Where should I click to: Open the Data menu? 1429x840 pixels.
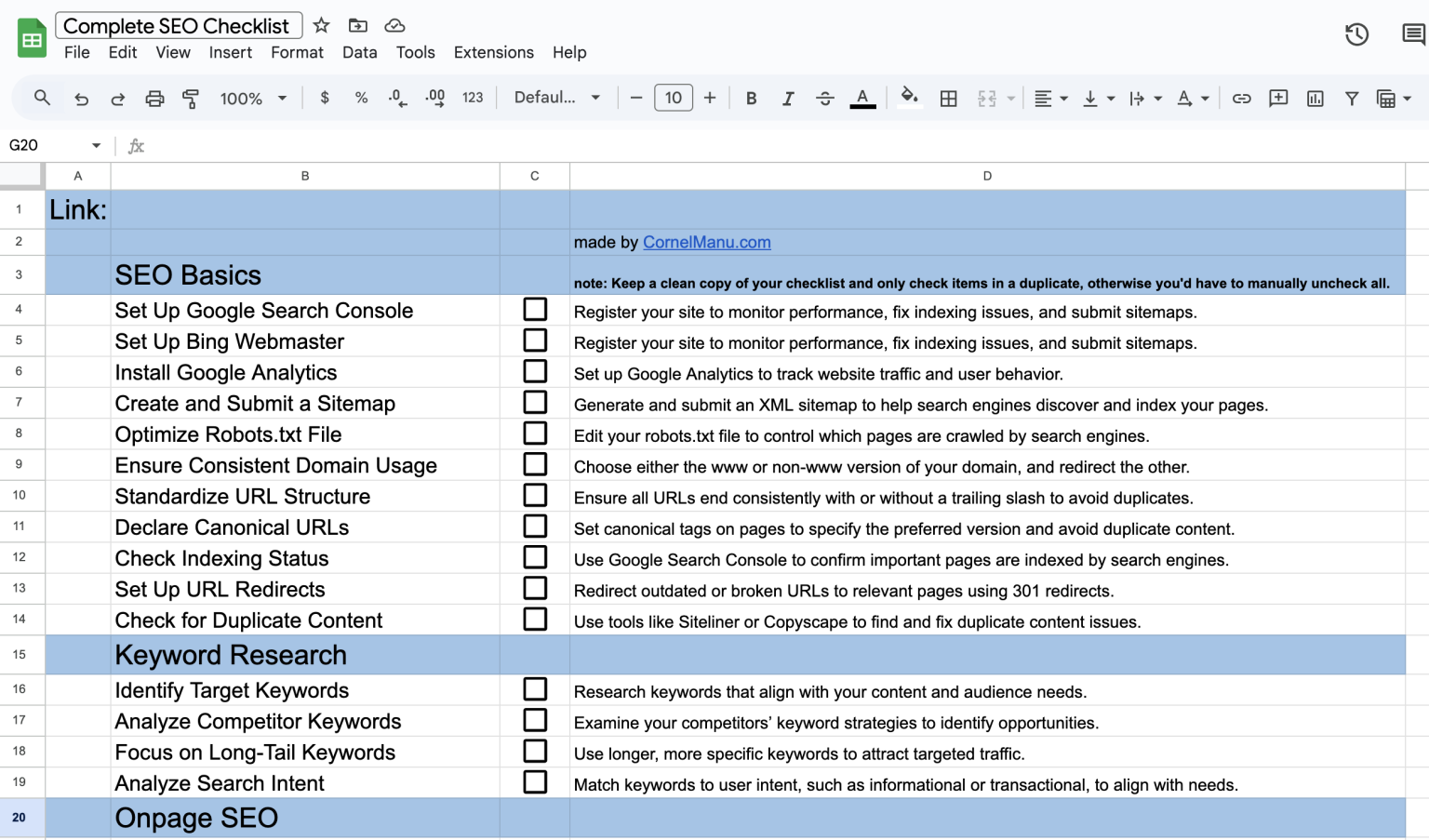[x=359, y=52]
